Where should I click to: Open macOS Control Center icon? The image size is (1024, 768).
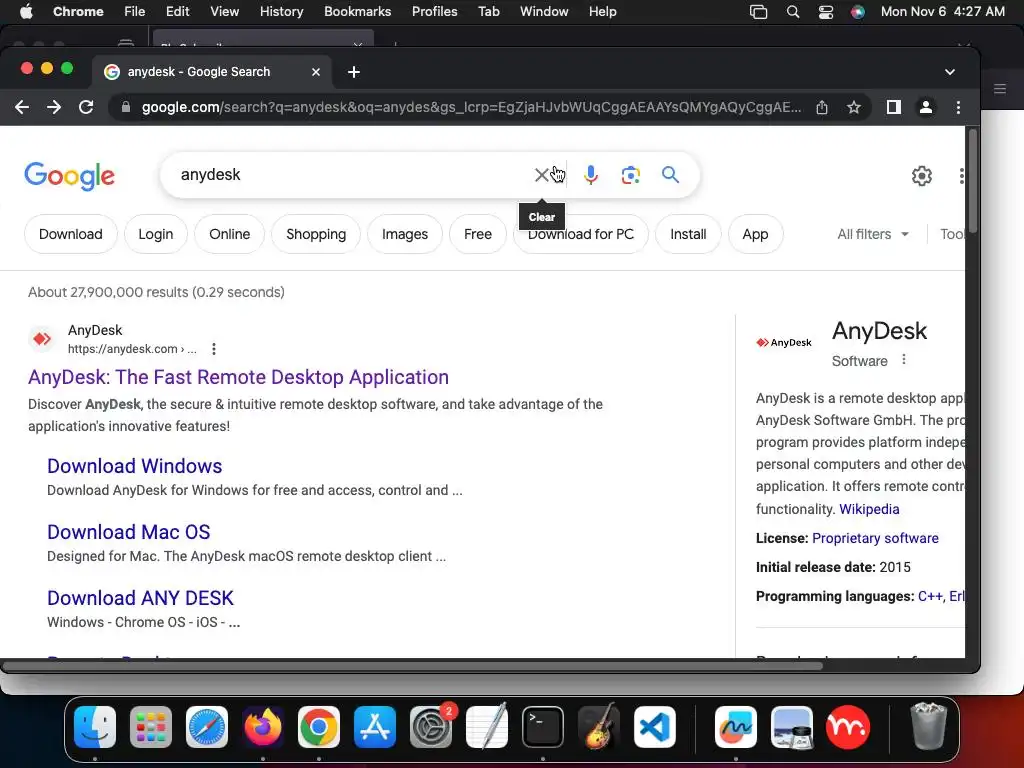coord(825,12)
